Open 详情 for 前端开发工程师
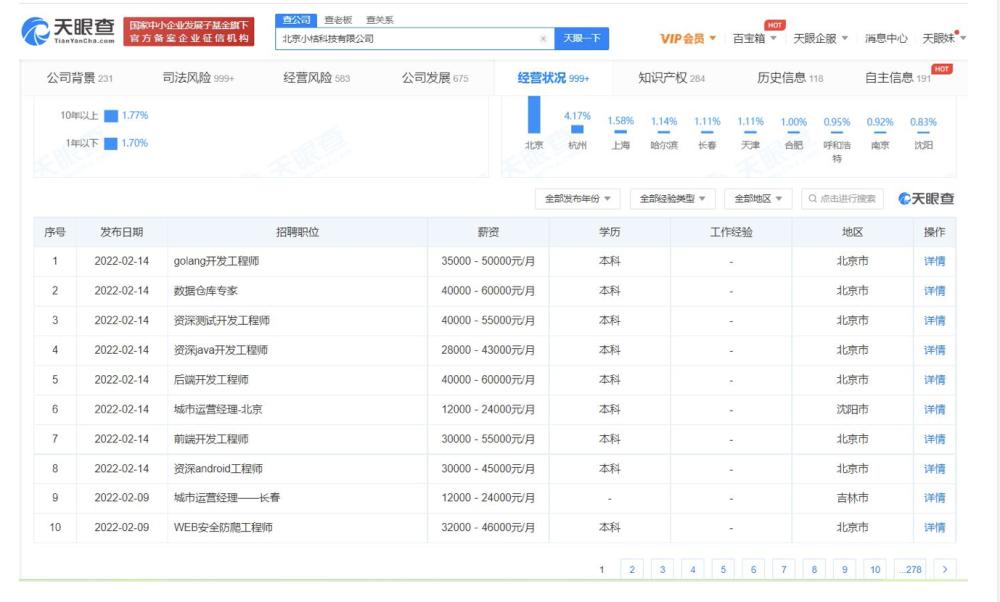 click(934, 439)
